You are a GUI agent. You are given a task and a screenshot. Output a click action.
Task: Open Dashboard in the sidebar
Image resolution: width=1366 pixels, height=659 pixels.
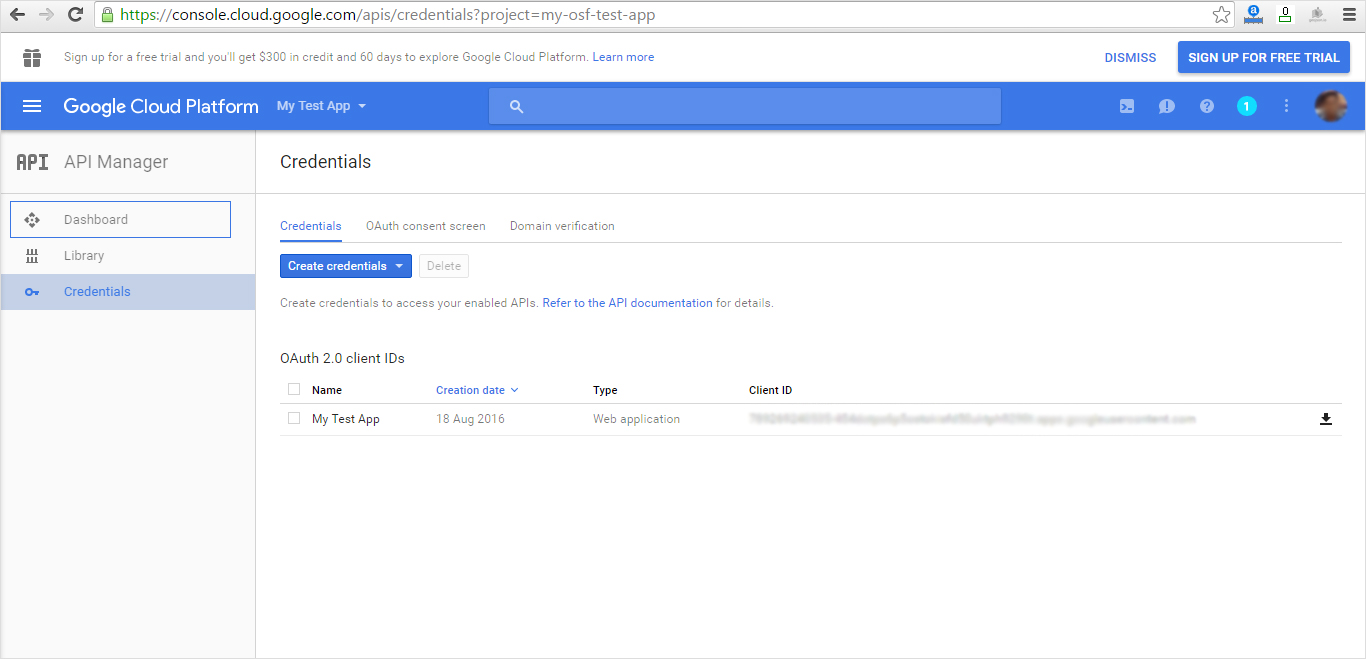(x=120, y=219)
